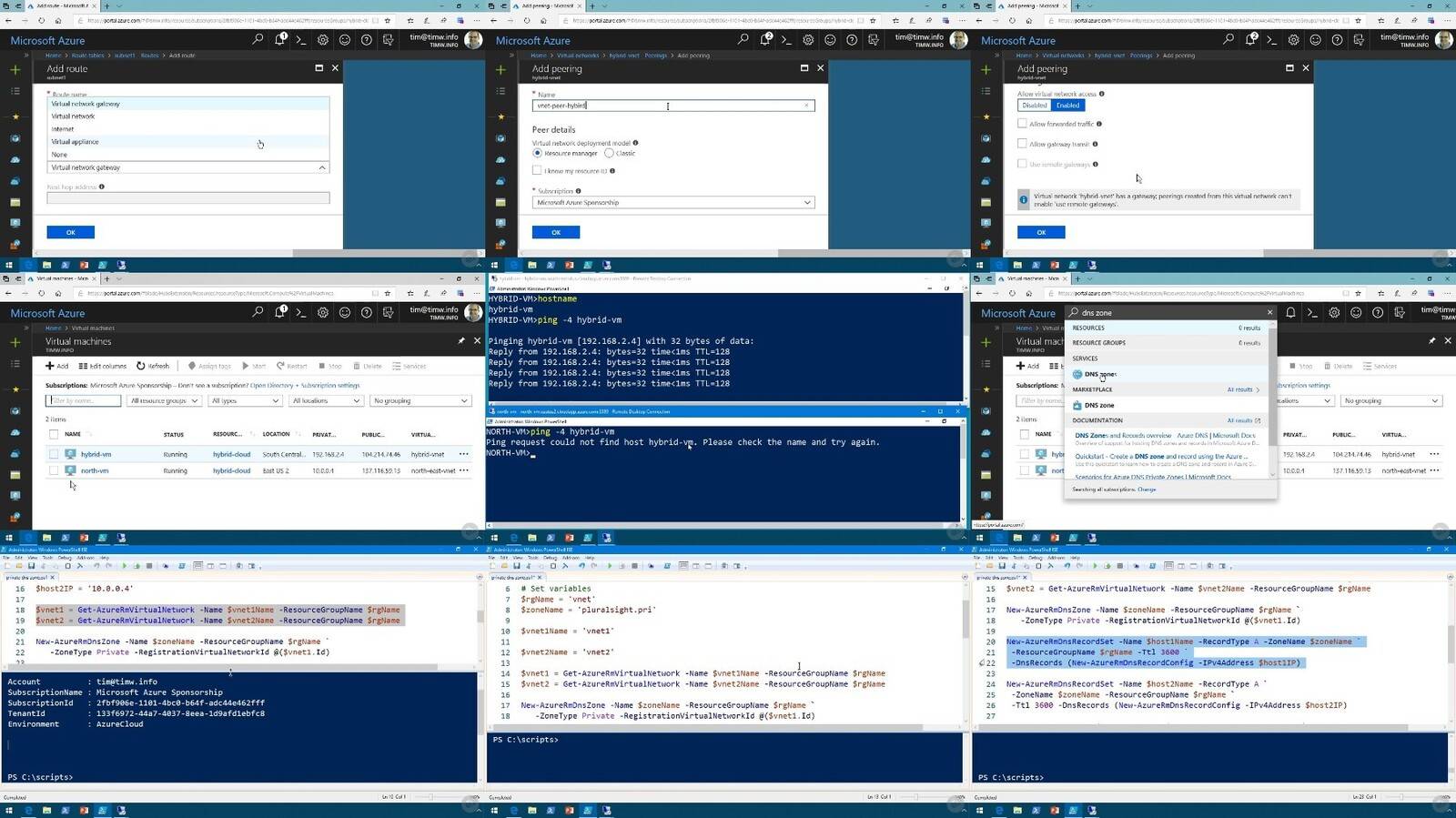Choose Internet from next hop list
This screenshot has height=818, width=1456.
point(63,129)
